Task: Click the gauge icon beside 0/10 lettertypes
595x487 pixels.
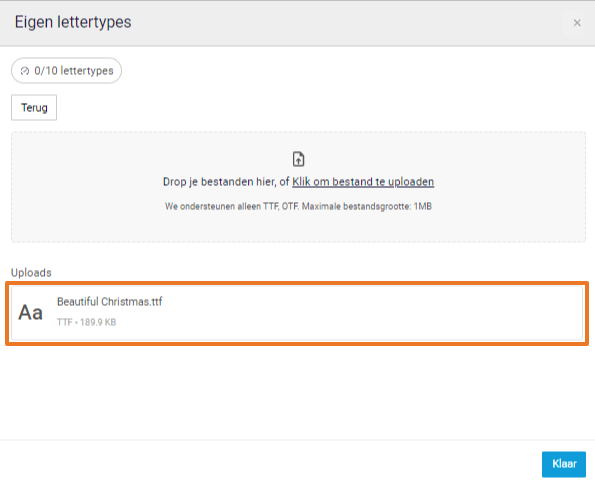Action: pos(25,71)
